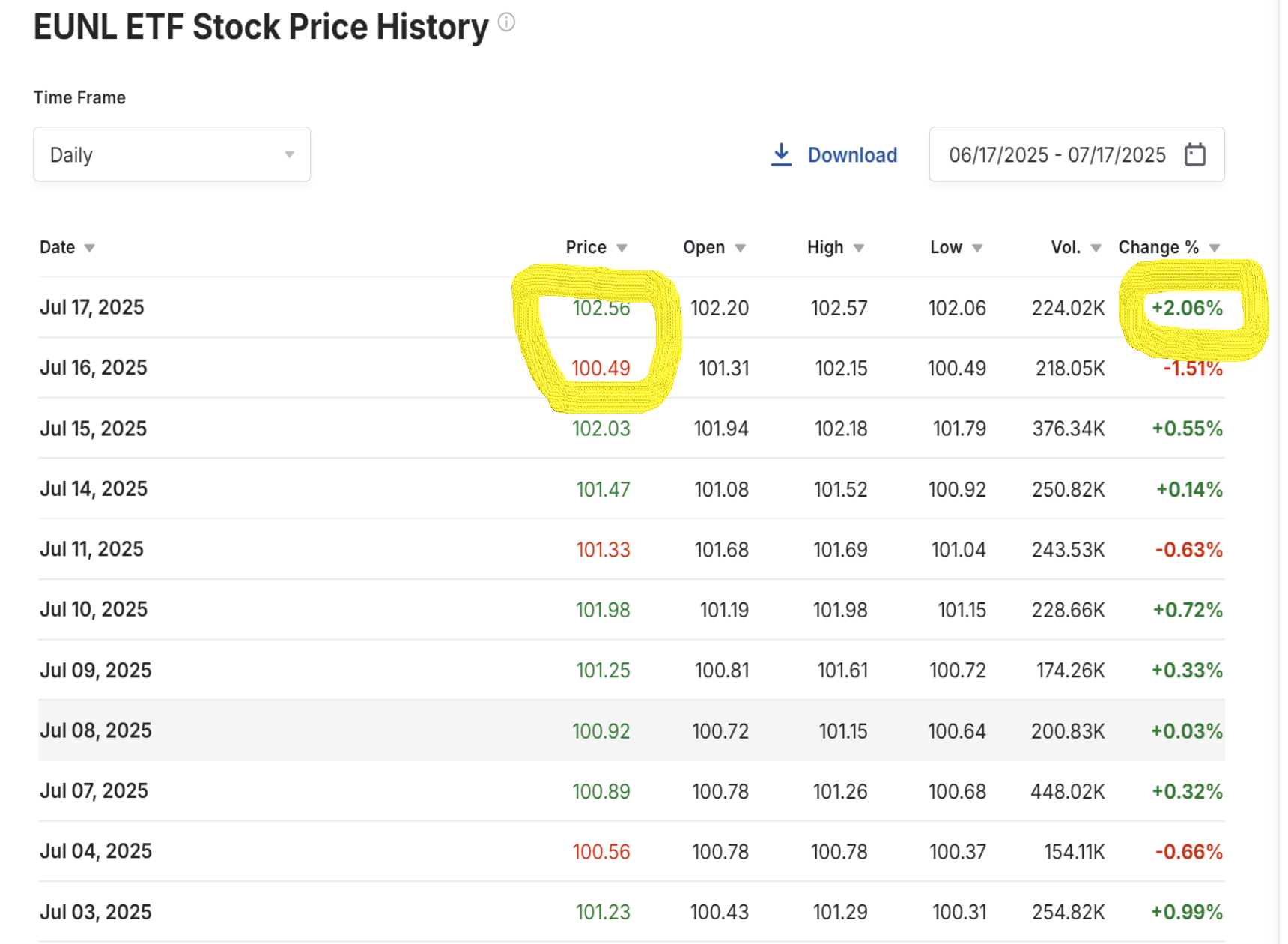Click the -1.51% change value
This screenshot has height=944, width=1288.
(x=1193, y=368)
